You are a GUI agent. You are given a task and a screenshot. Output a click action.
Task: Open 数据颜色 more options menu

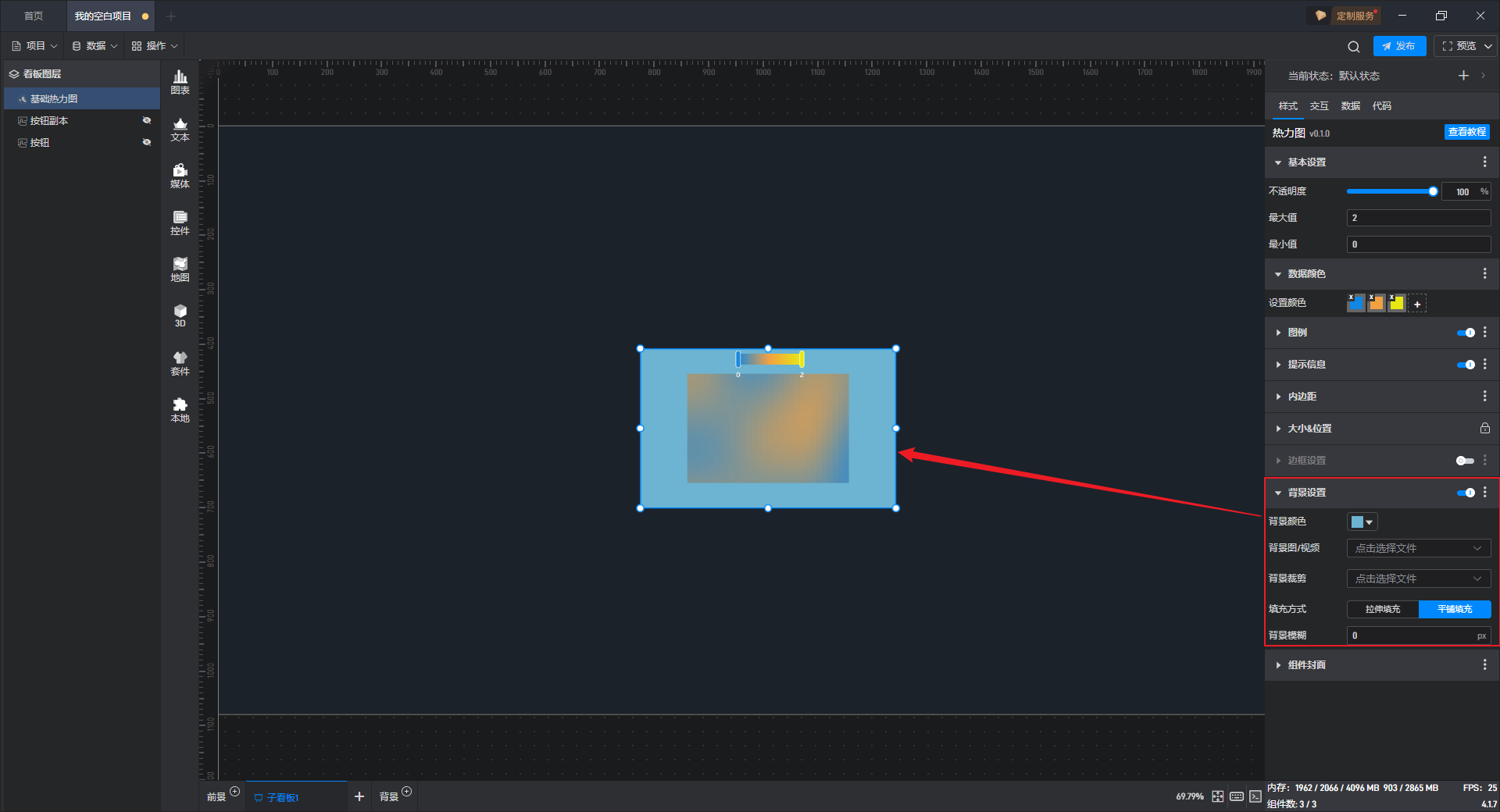[x=1485, y=273]
